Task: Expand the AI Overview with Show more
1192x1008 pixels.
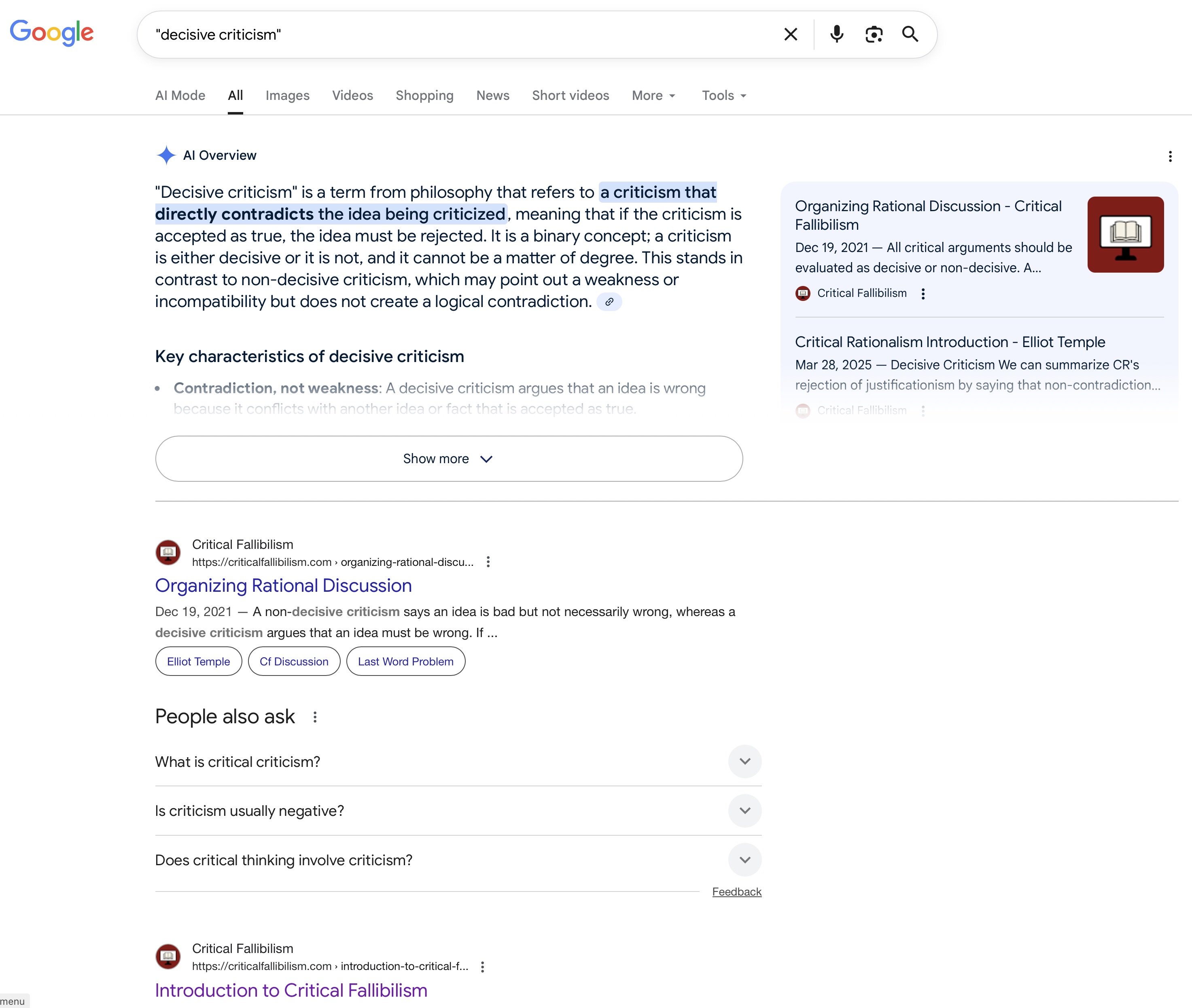Action: point(449,458)
